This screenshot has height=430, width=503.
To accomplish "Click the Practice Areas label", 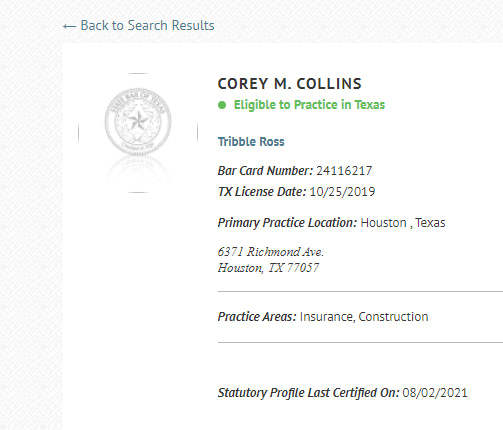I will tap(257, 317).
